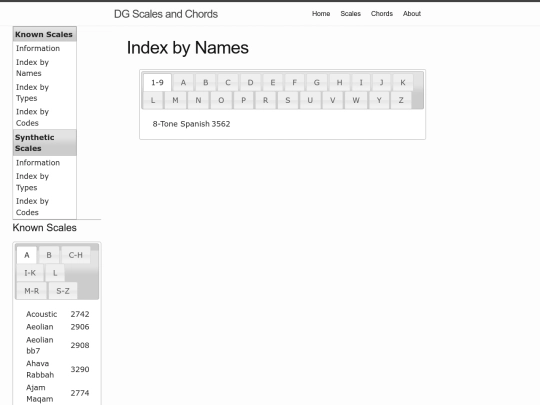The width and height of the screenshot is (540, 405).
Task: Show the V tab in name index
Action: (332, 100)
